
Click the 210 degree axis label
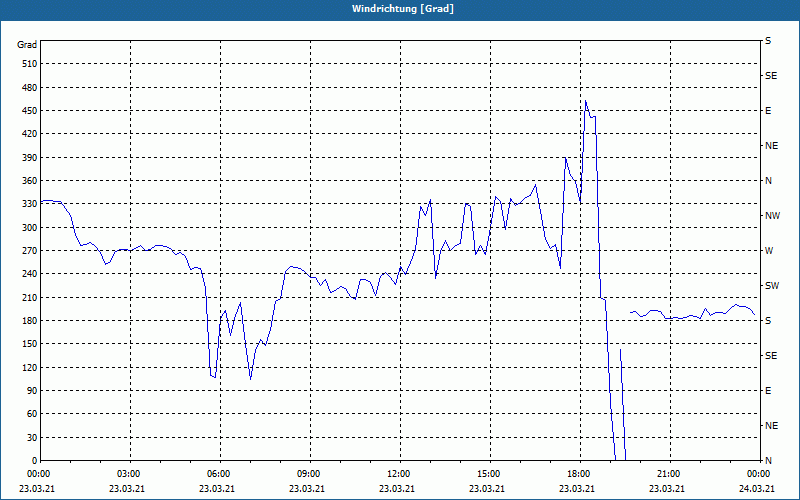(x=29, y=297)
